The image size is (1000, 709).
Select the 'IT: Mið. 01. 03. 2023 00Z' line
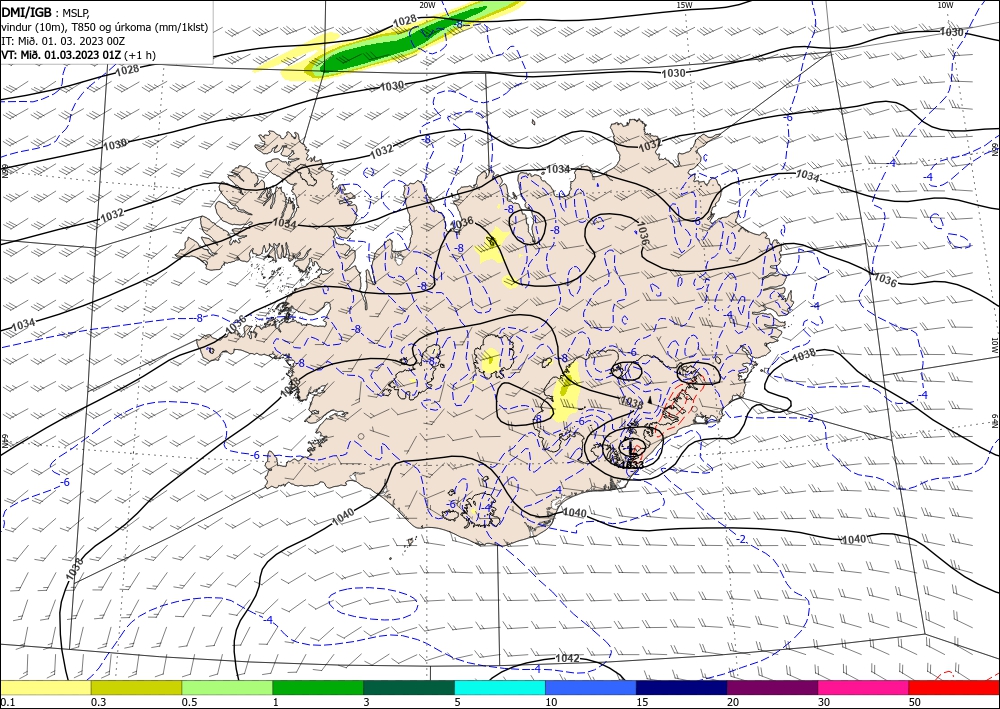click(x=62, y=41)
